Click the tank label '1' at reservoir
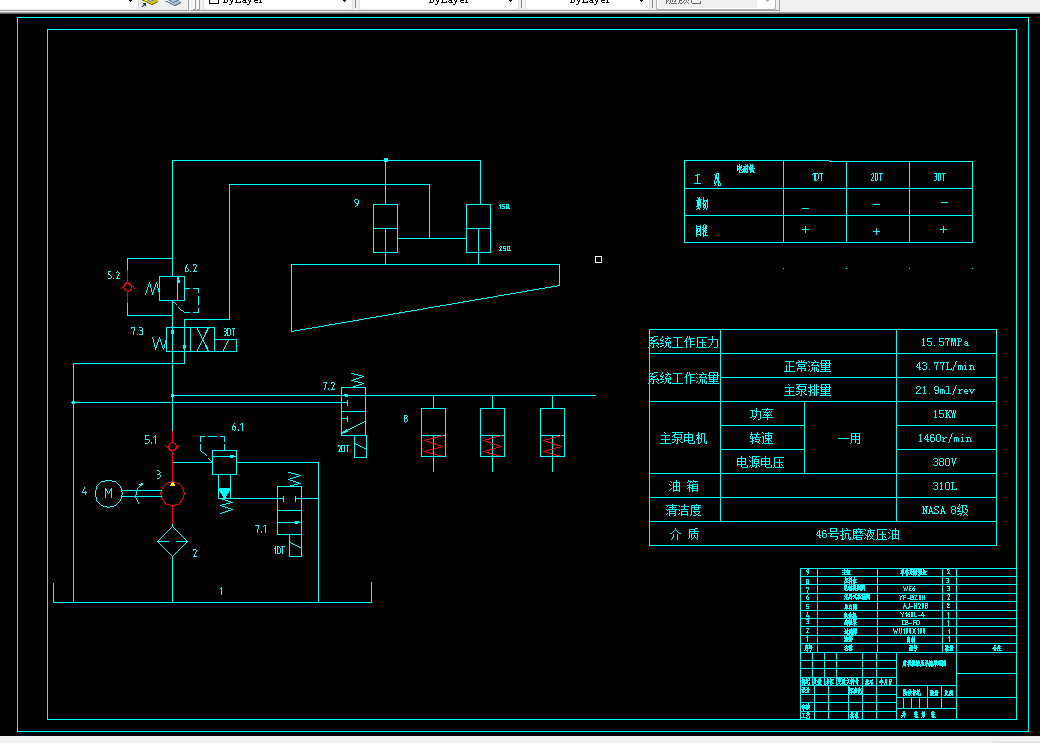Image resolution: width=1040 pixels, height=743 pixels. click(x=221, y=590)
